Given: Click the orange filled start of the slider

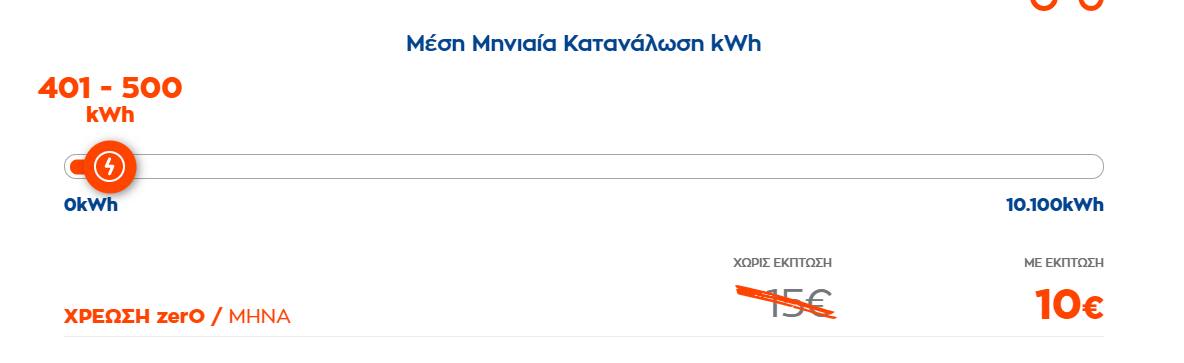Looking at the screenshot, I should pyautogui.click(x=75, y=167).
